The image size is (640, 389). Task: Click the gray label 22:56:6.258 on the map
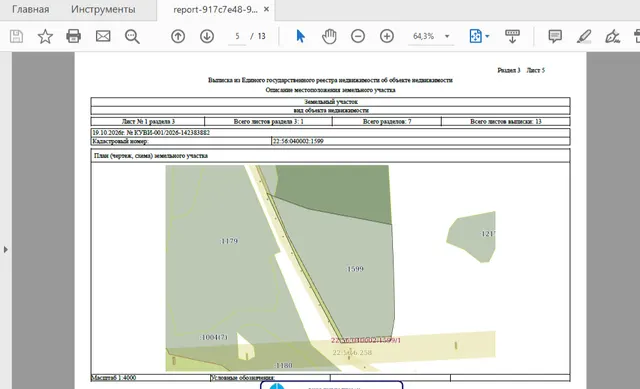352,352
